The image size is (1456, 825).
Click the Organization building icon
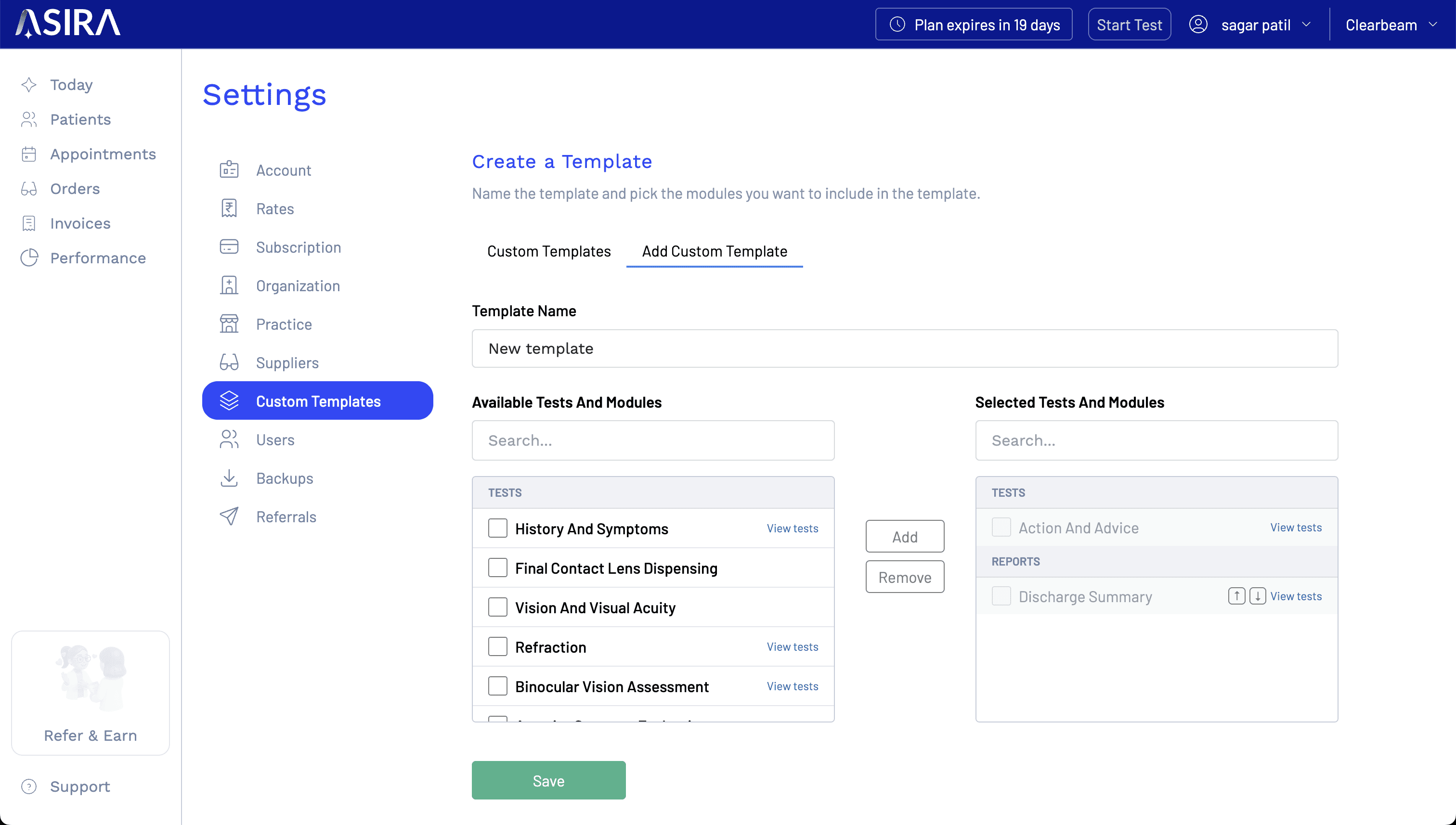(x=229, y=285)
